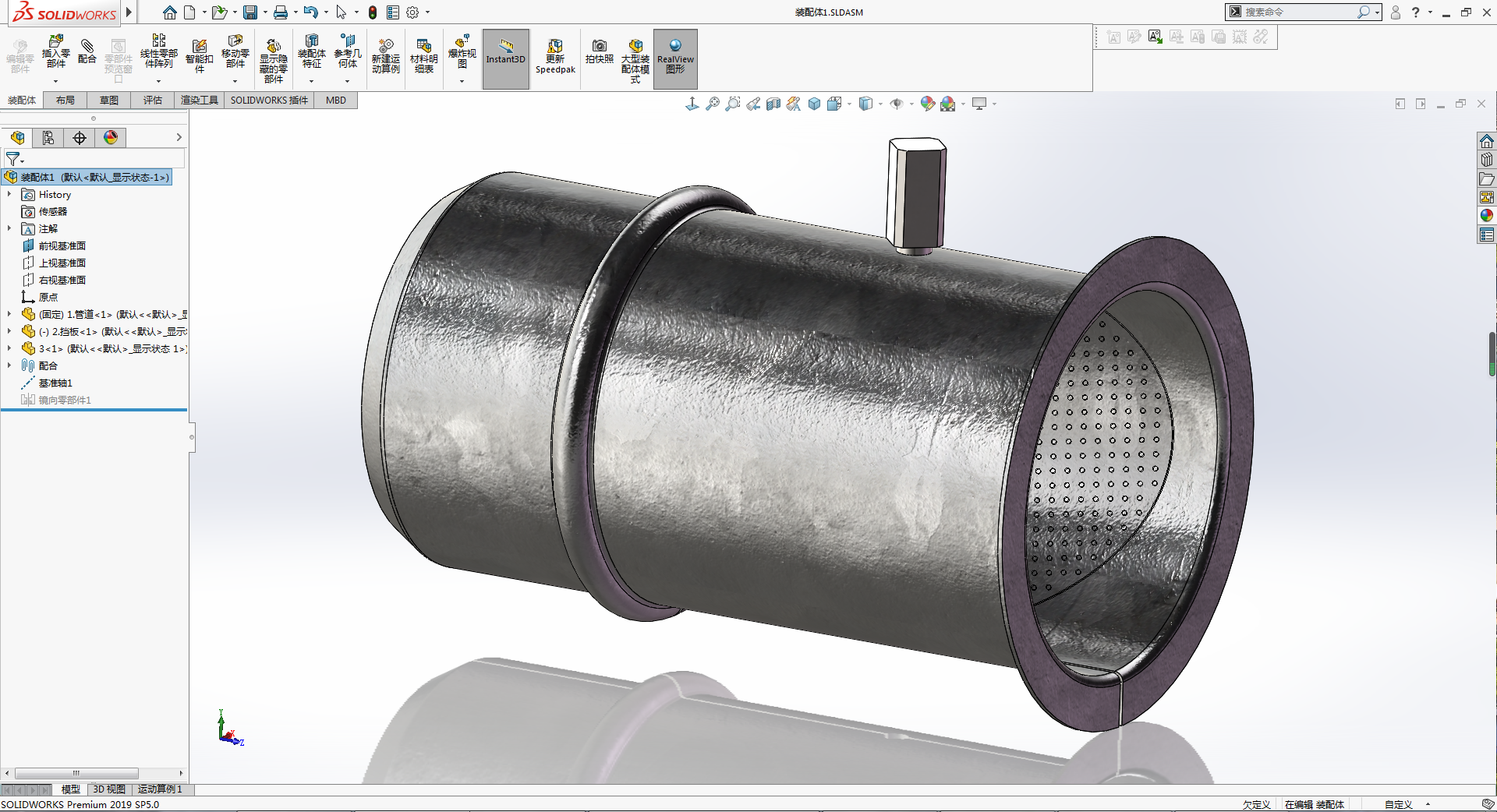Select 原点 origin in the tree
Screen dimensions: 1497x812
pyautogui.click(x=48, y=297)
